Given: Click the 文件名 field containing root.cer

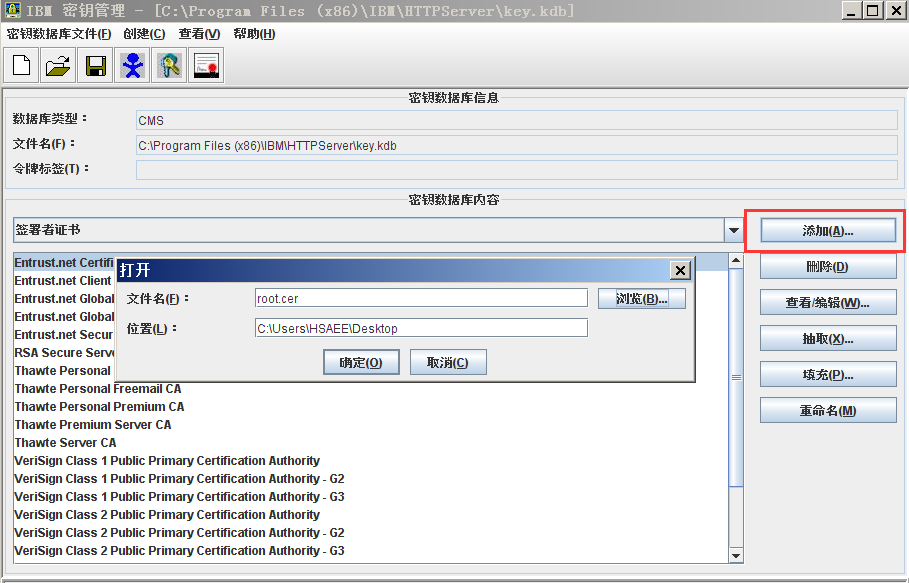Looking at the screenshot, I should 421,298.
